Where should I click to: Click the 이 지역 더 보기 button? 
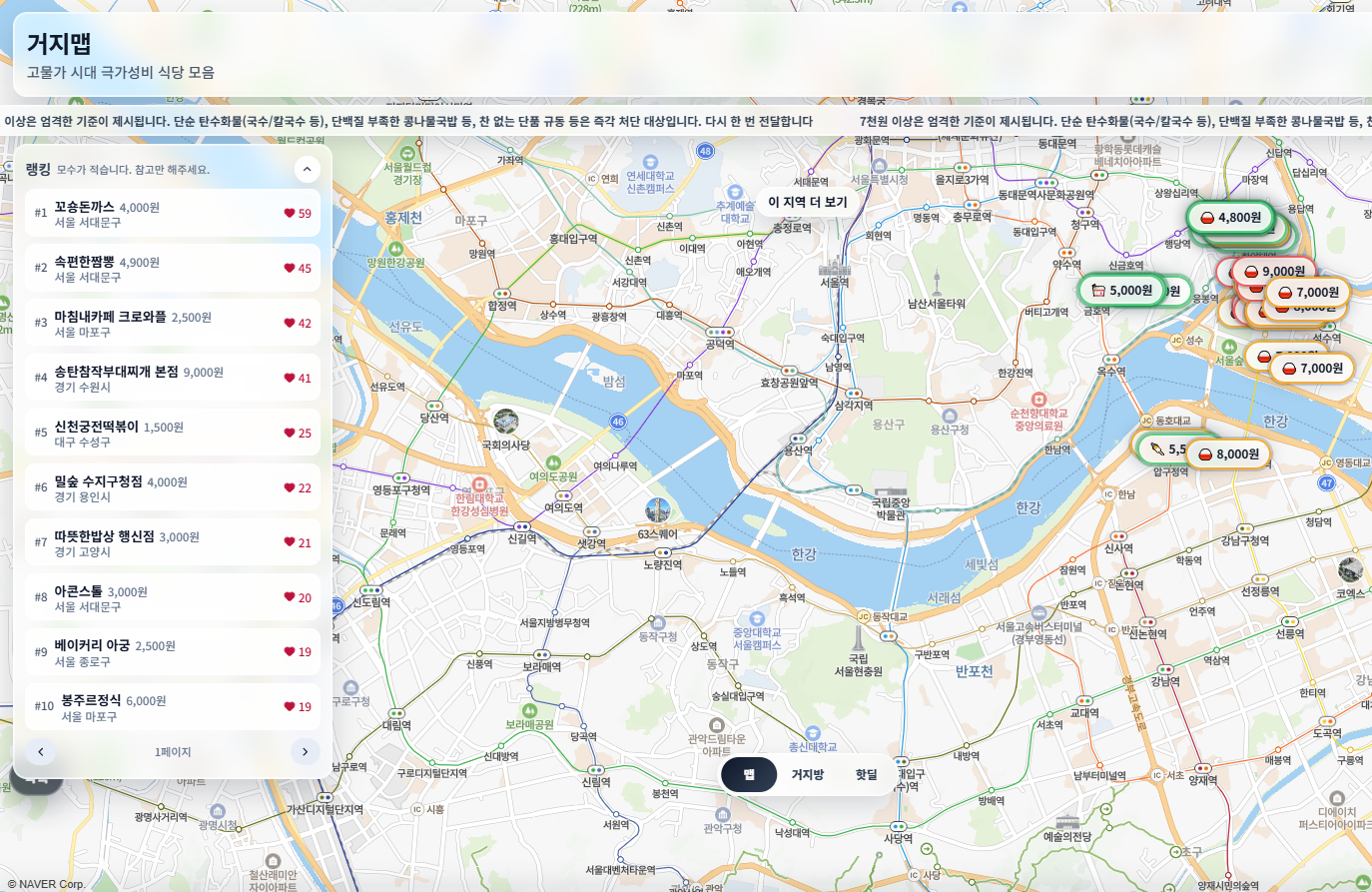coord(807,202)
